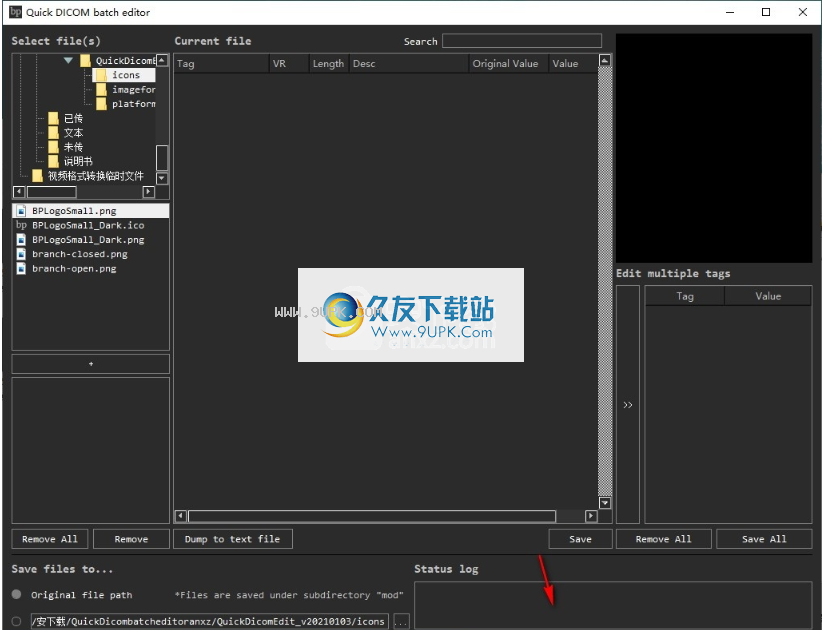The width and height of the screenshot is (823, 630).
Task: Click the Save button
Action: [581, 539]
